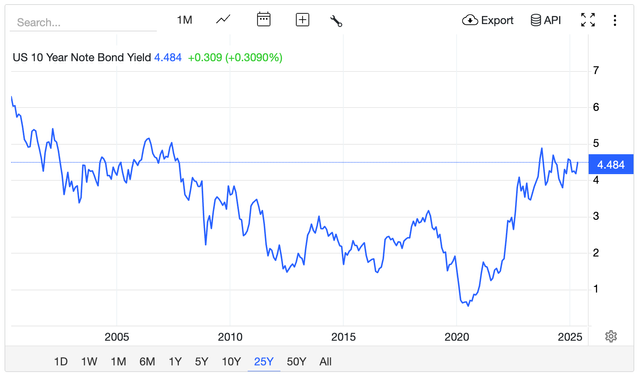
Task: Open the three-dot more options menu
Action: tap(615, 20)
